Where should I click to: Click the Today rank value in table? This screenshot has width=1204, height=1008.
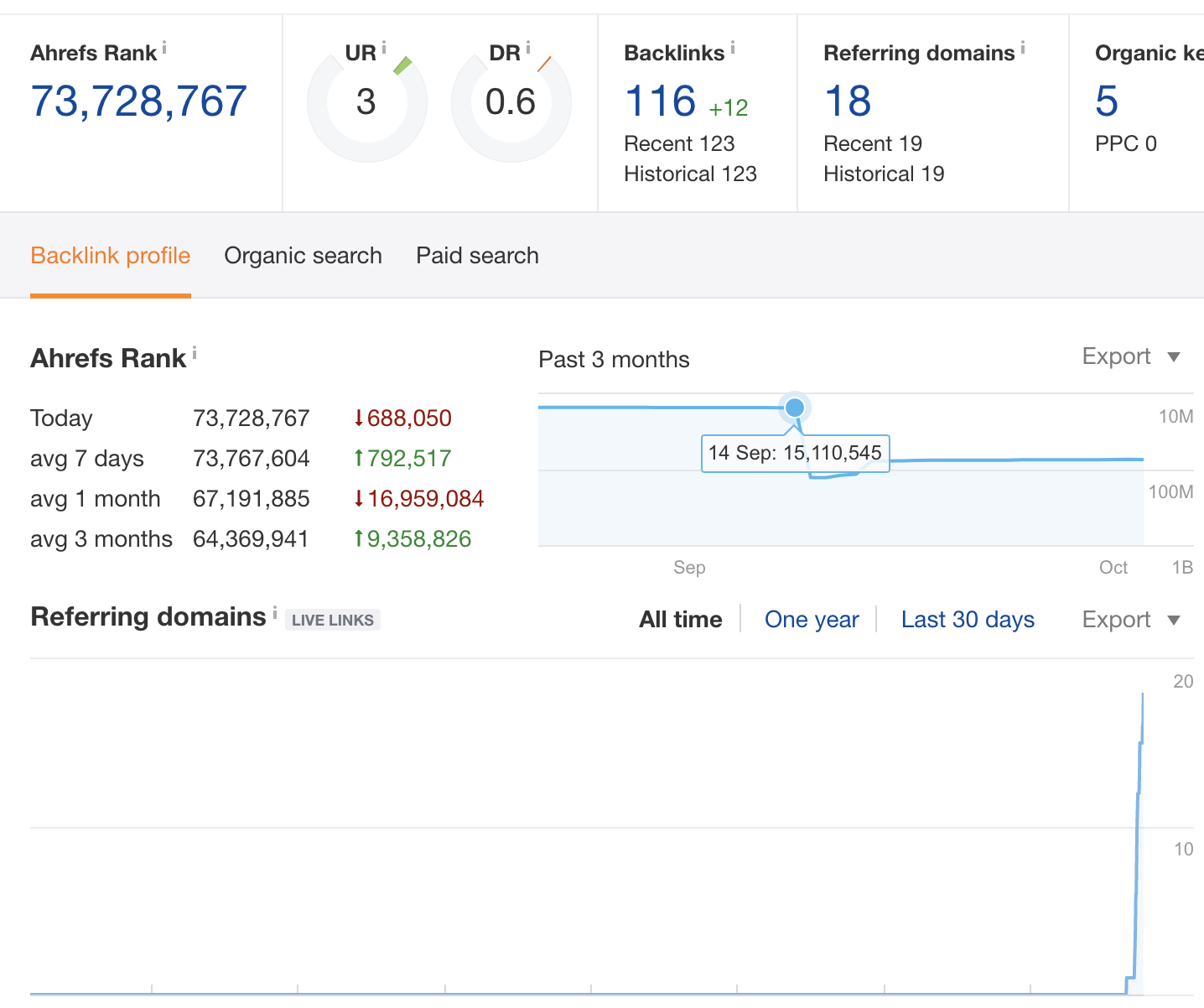[x=252, y=418]
